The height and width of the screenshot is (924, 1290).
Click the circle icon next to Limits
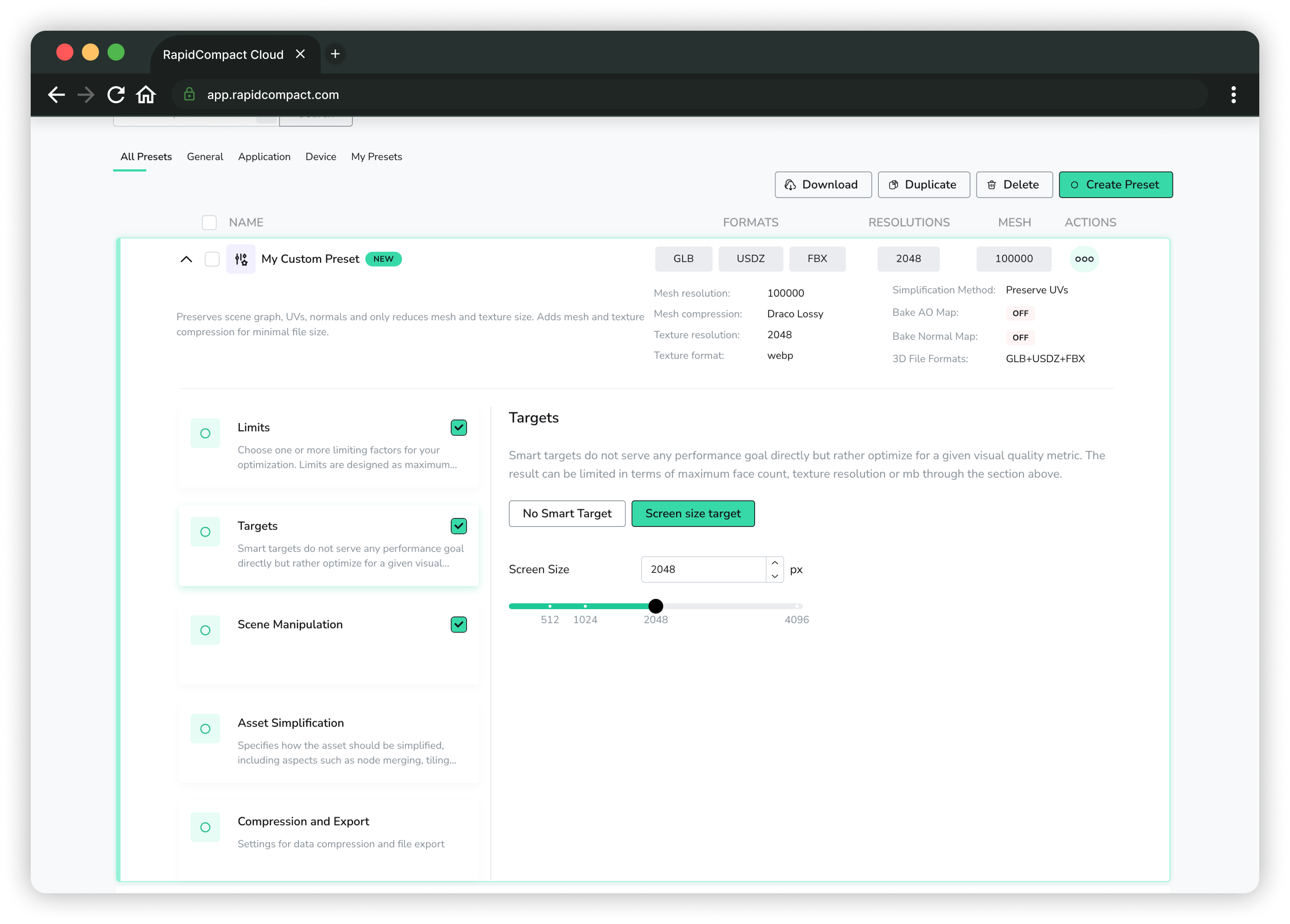coord(205,433)
